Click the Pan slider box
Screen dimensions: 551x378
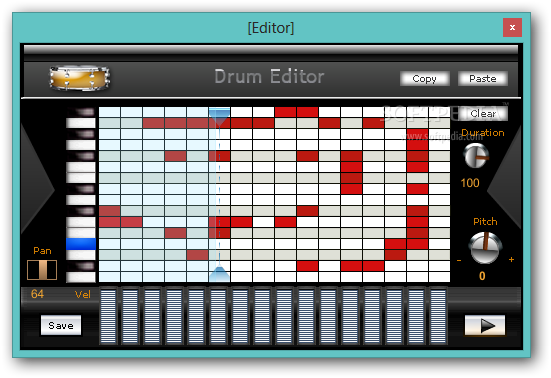[42, 270]
